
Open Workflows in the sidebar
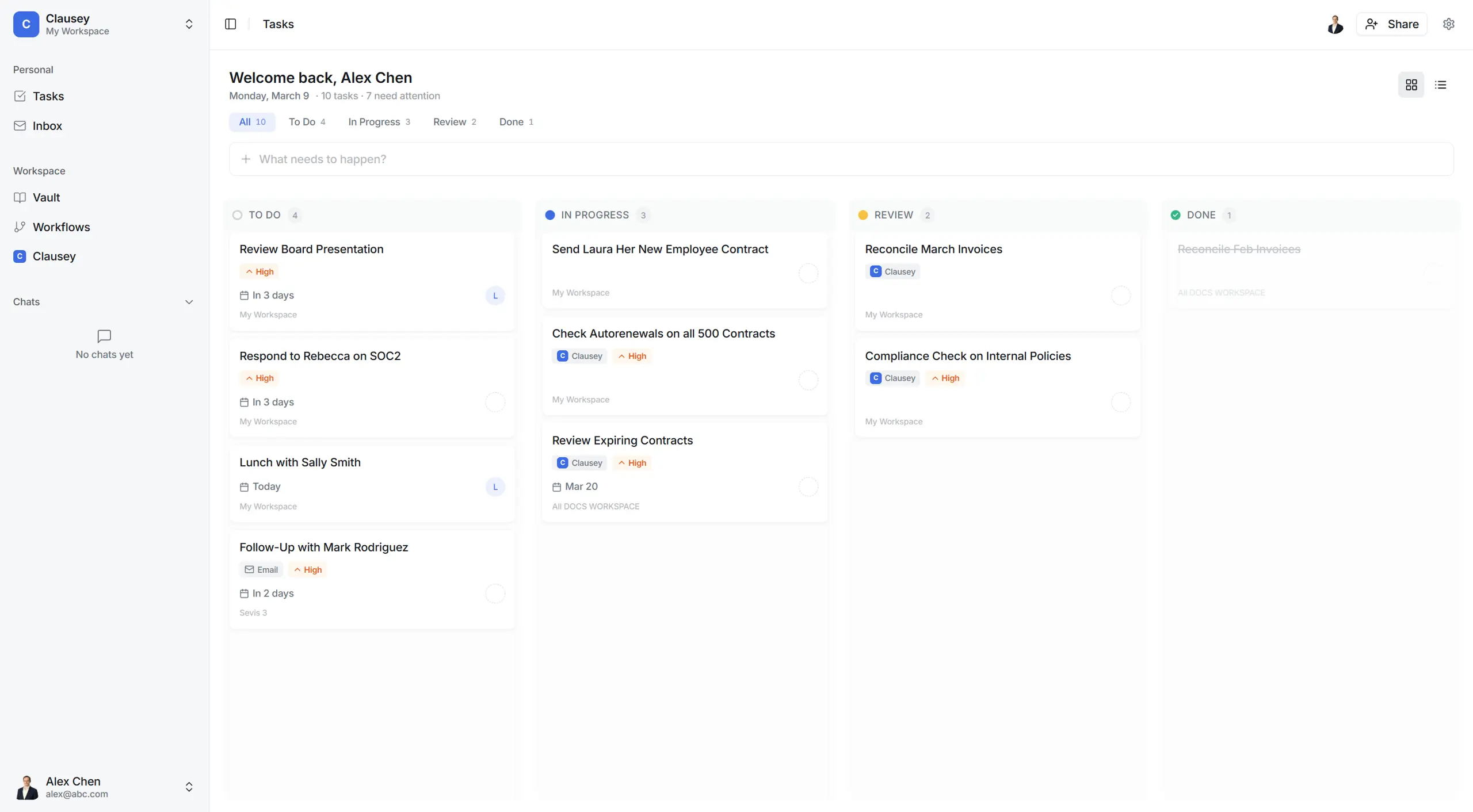coord(61,227)
